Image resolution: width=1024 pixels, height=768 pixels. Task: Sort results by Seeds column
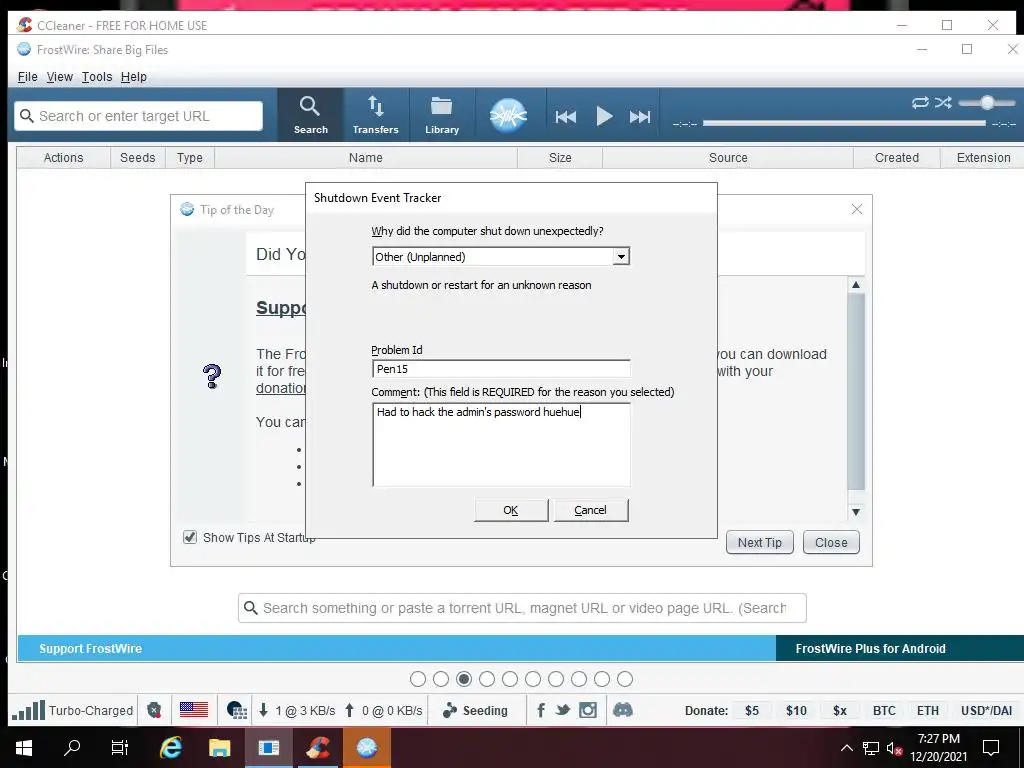[138, 157]
